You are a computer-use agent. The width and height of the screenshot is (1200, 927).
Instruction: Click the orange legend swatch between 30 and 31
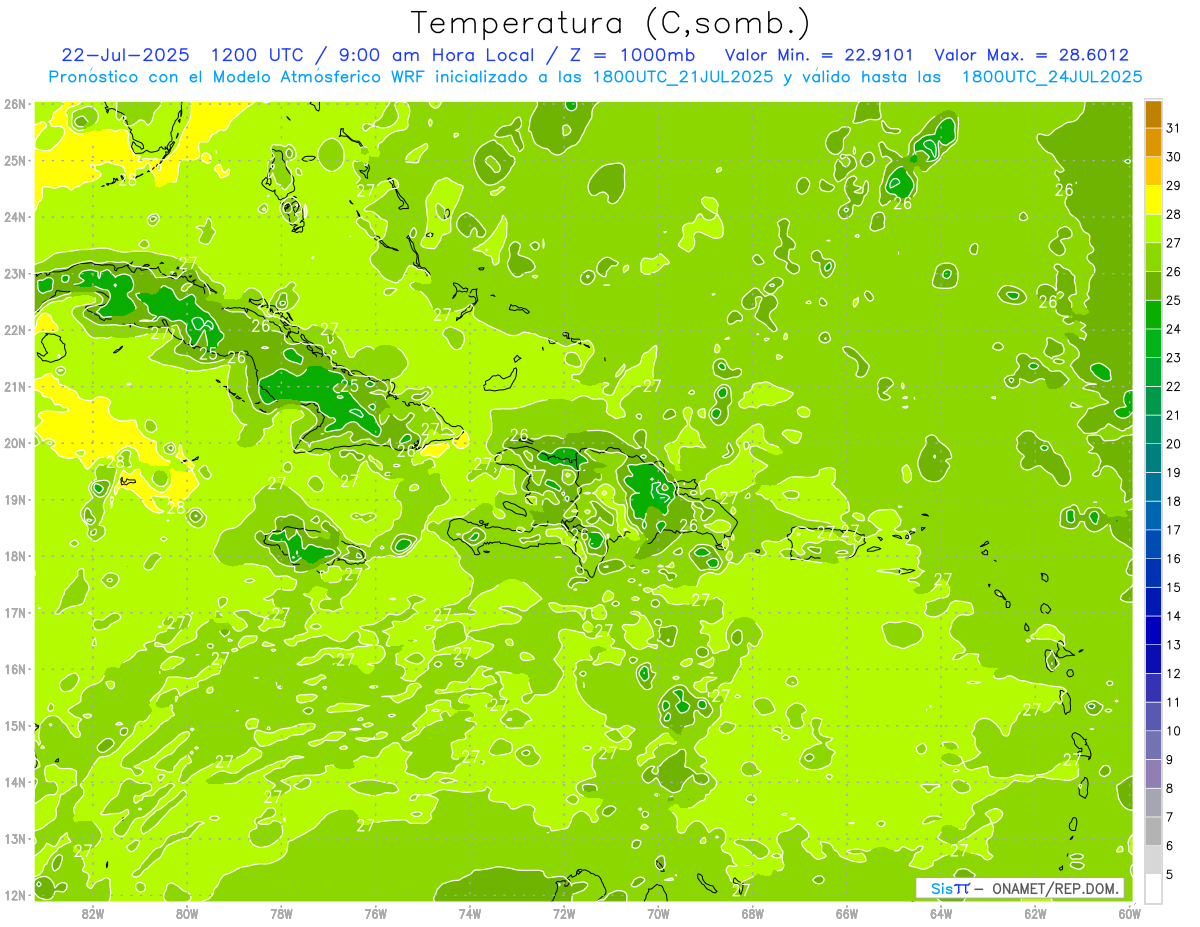(x=1153, y=143)
